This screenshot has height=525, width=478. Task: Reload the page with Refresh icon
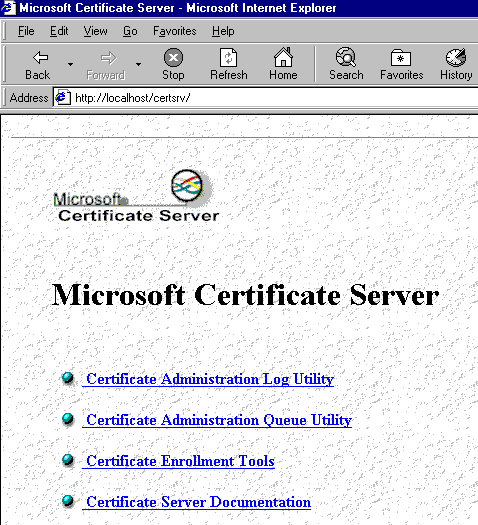[229, 58]
